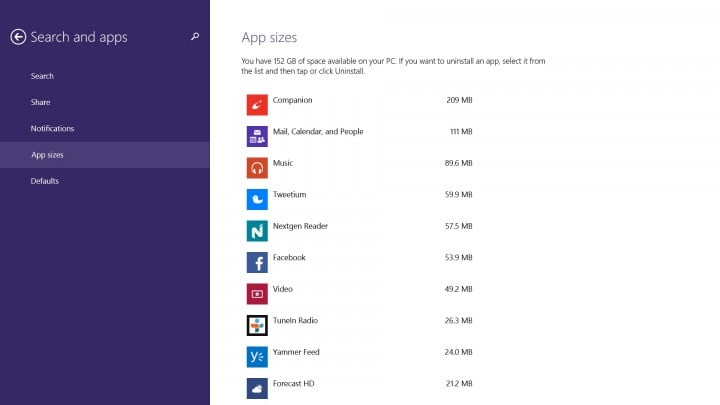Select the Yammer Feed icon
This screenshot has height=405, width=720.
257,357
